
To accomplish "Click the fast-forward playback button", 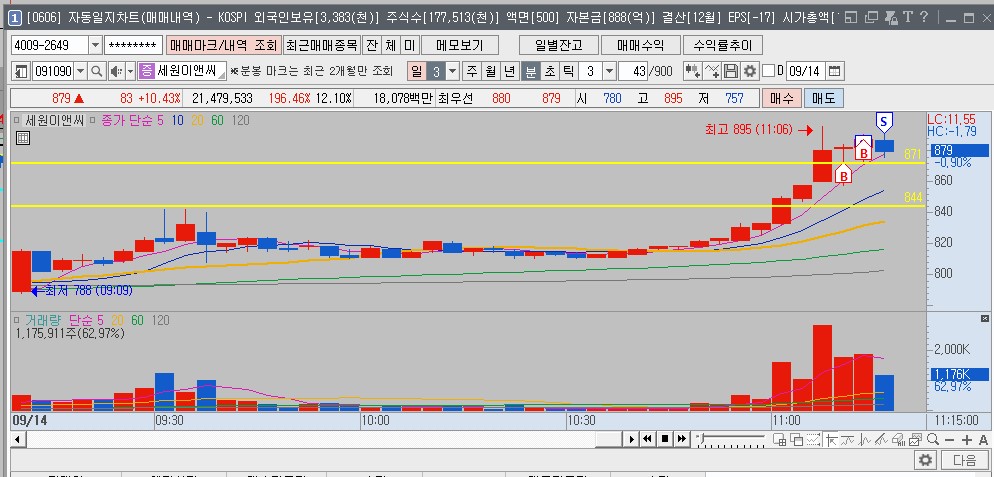I will pyautogui.click(x=681, y=438).
